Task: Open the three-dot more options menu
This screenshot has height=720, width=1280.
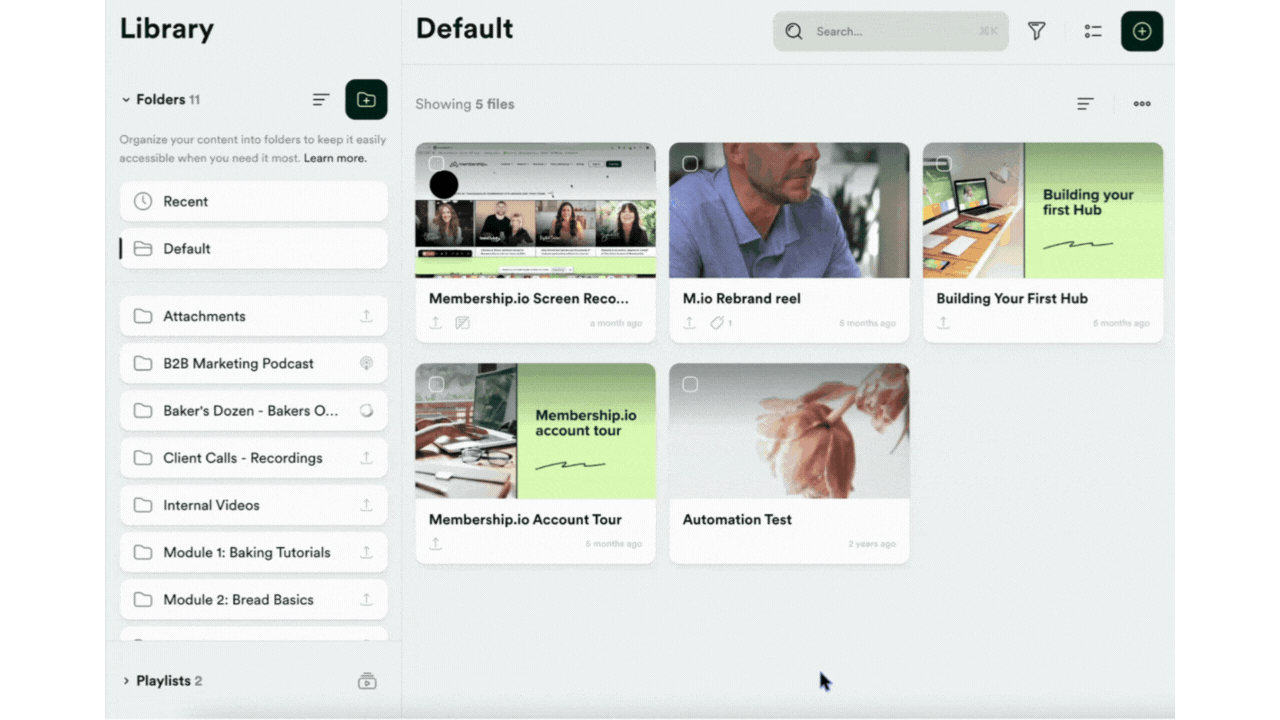Action: pyautogui.click(x=1142, y=104)
